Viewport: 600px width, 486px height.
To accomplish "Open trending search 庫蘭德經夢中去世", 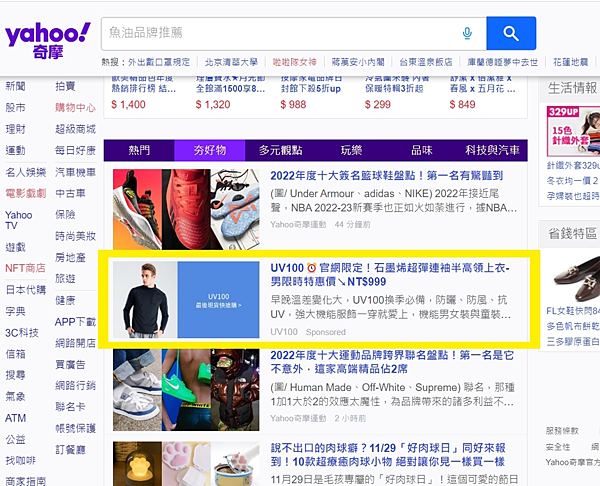I will click(502, 62).
